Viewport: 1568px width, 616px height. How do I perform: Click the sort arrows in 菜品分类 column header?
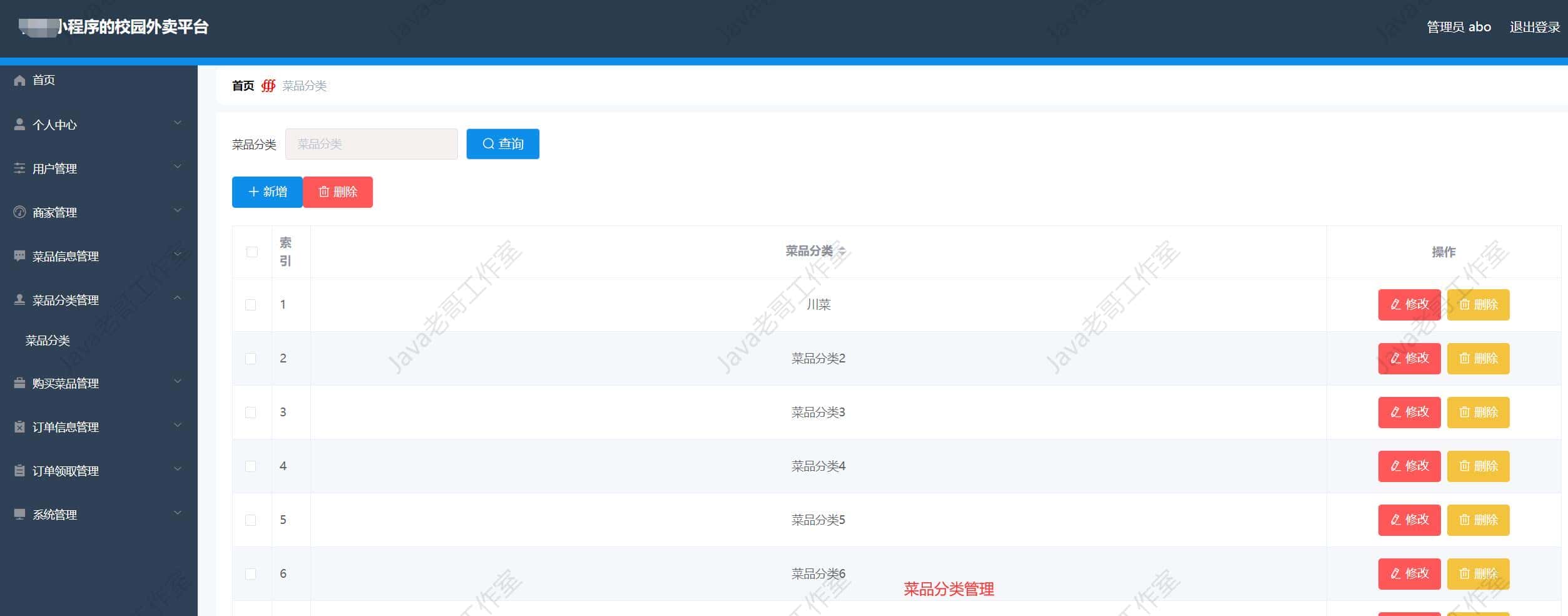[x=842, y=250]
